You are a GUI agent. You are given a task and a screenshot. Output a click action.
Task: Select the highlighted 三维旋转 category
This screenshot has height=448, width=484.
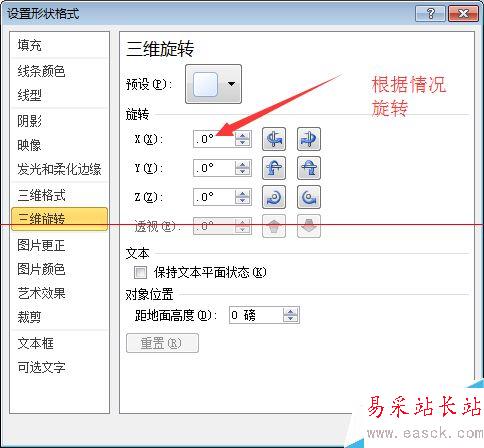click(60, 219)
